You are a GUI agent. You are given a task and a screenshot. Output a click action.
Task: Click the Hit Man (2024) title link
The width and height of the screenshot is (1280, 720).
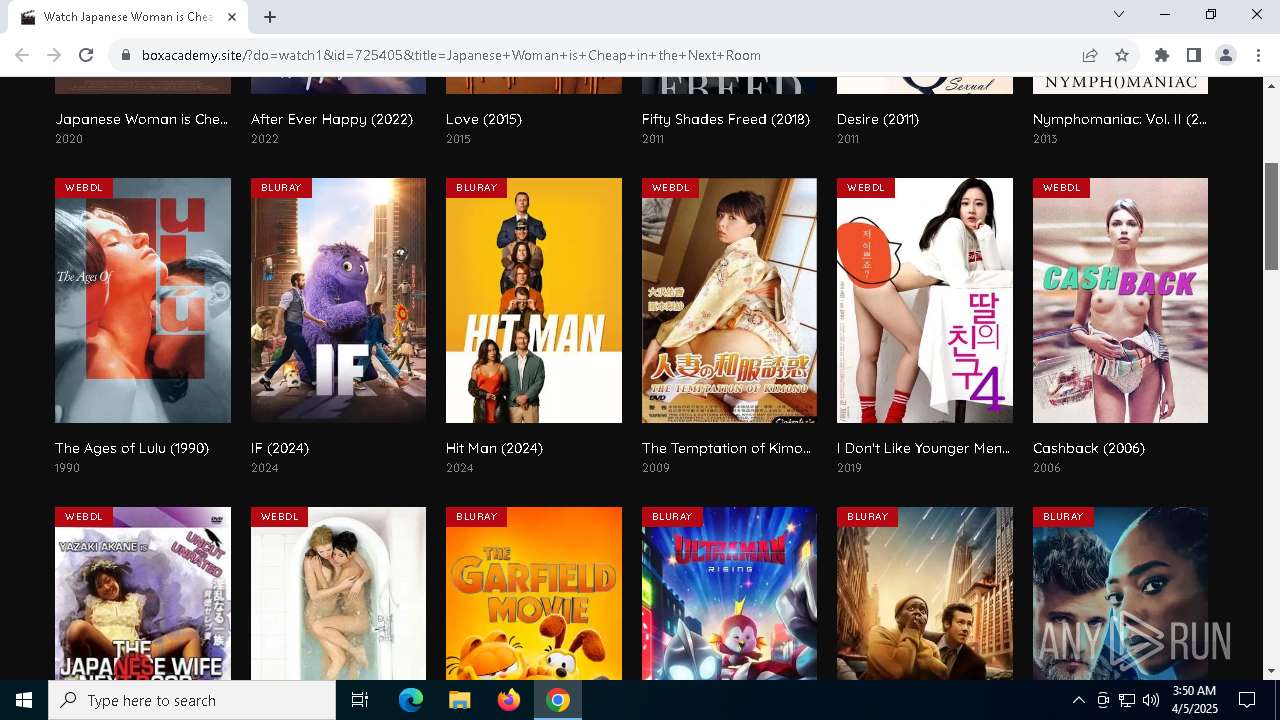tap(494, 448)
